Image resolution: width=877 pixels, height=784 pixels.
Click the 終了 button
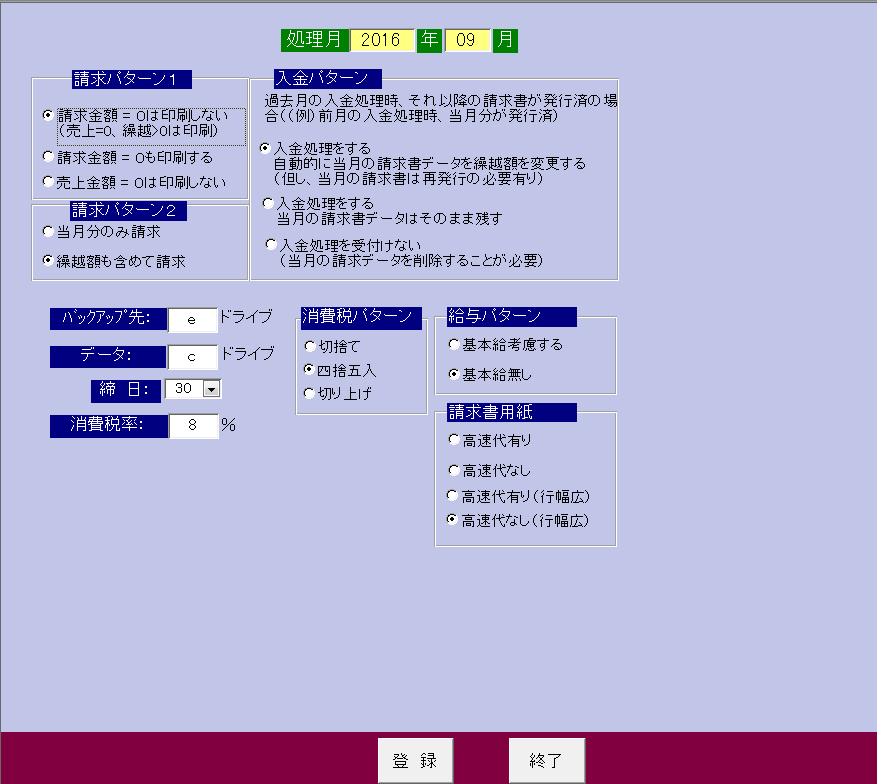click(546, 761)
